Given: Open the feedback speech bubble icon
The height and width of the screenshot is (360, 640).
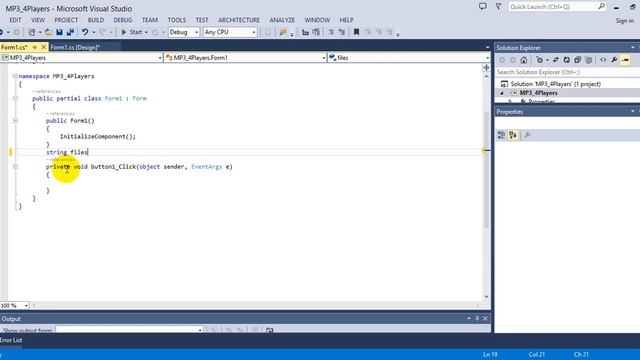Looking at the screenshot, I should pos(483,7).
